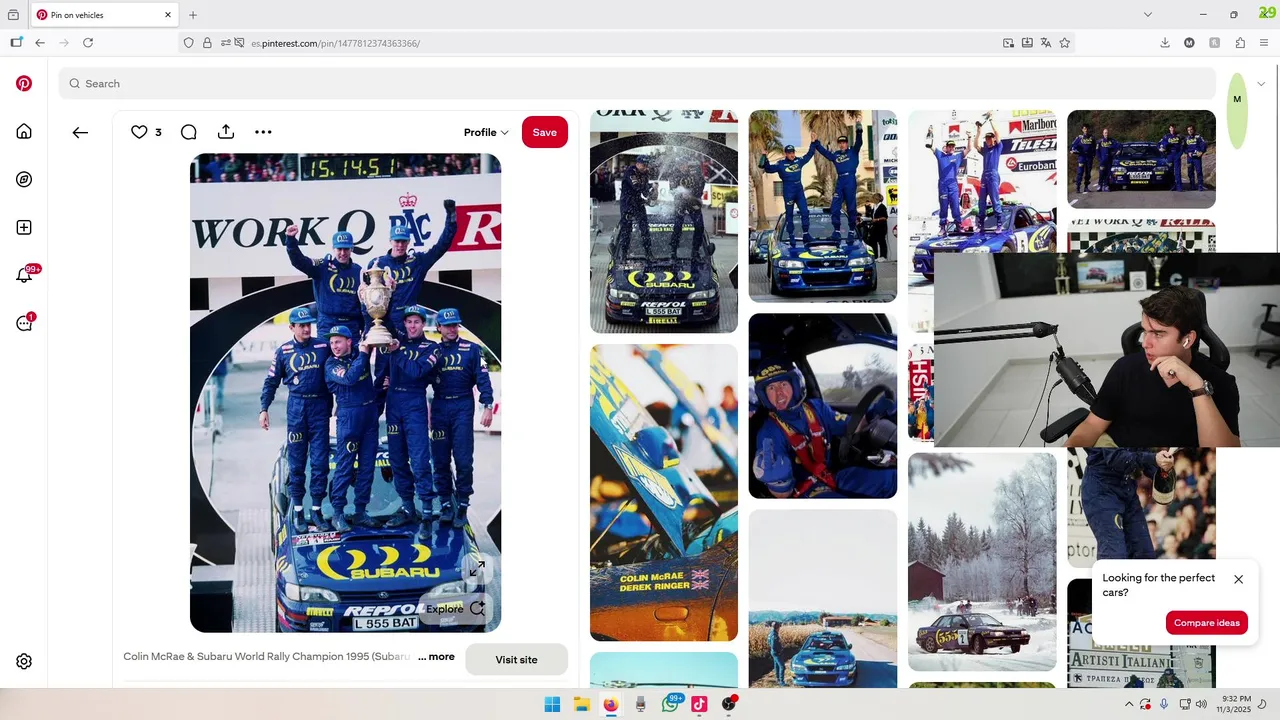
Task: Open the volume speaker icon in system tray
Action: point(1200,704)
